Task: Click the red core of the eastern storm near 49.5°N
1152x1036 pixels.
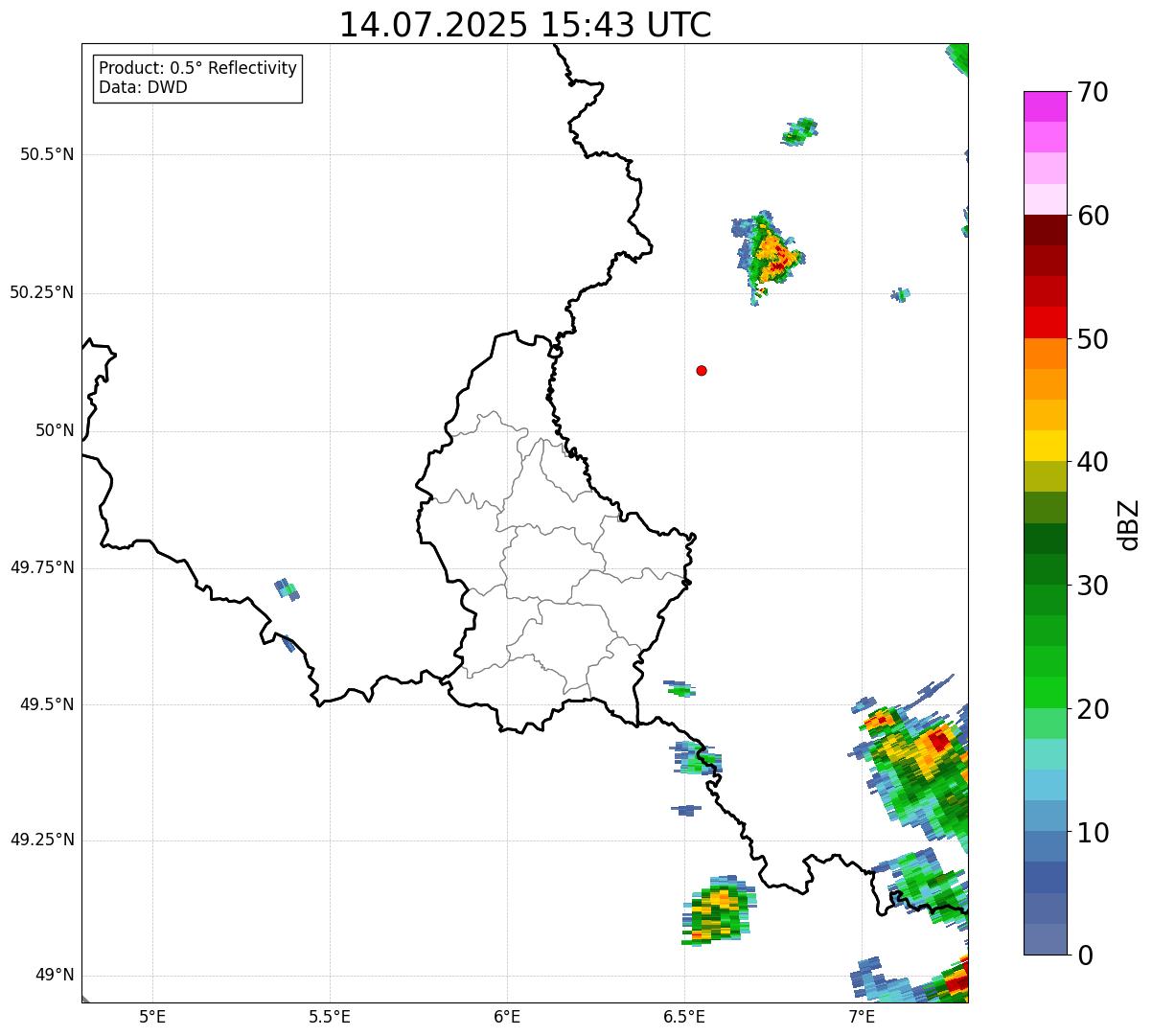Action: click(x=938, y=740)
